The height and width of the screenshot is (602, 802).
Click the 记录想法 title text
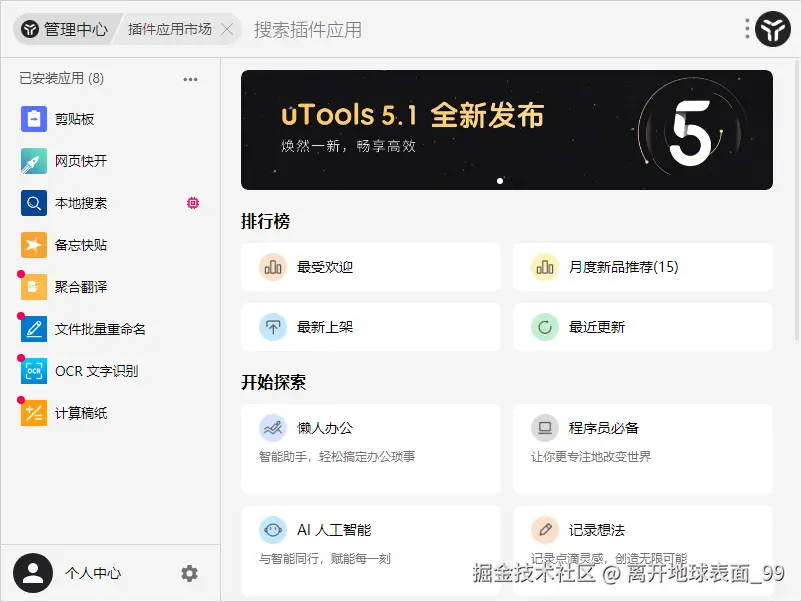(597, 530)
